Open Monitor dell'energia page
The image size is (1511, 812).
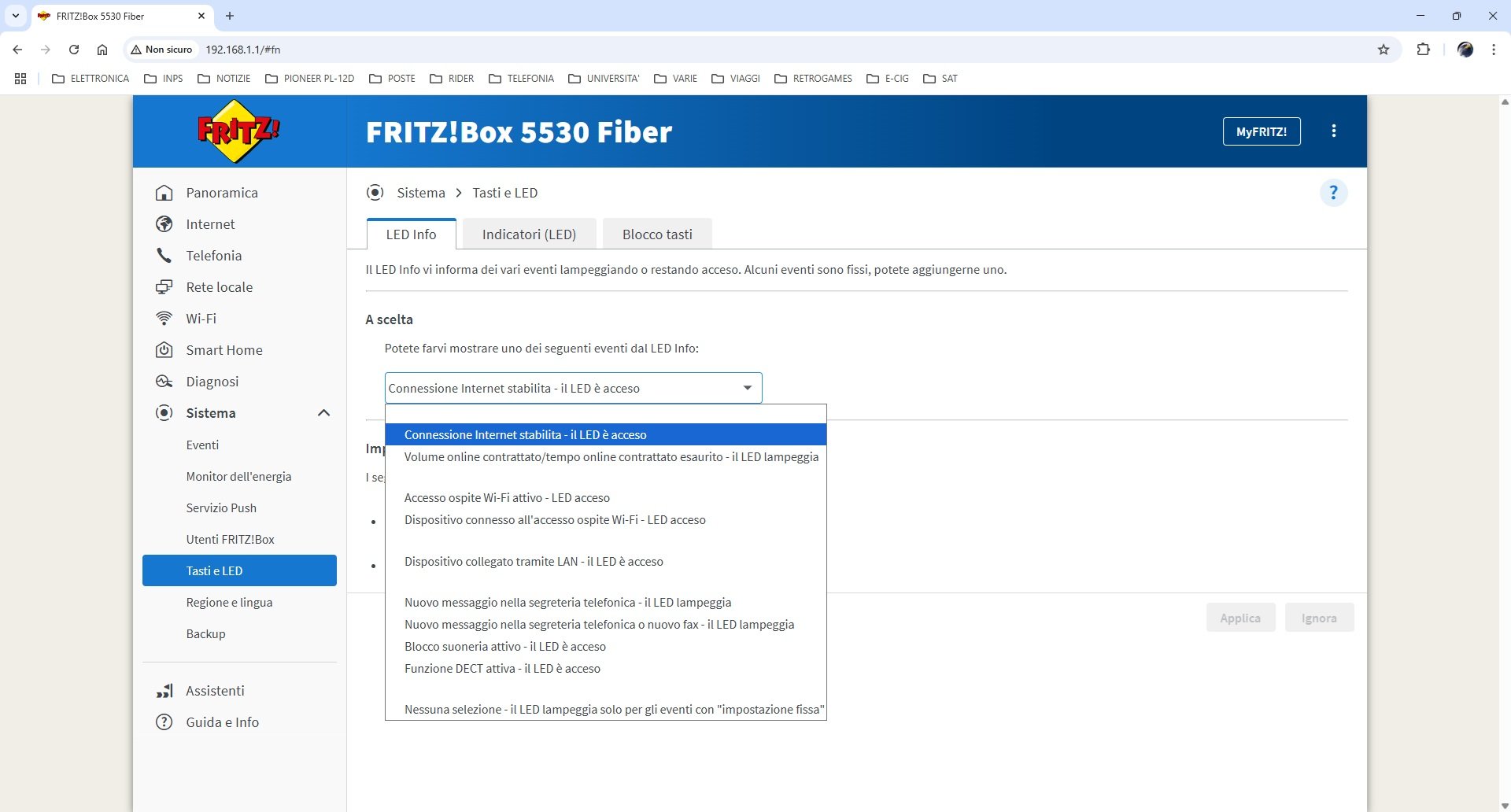[238, 476]
